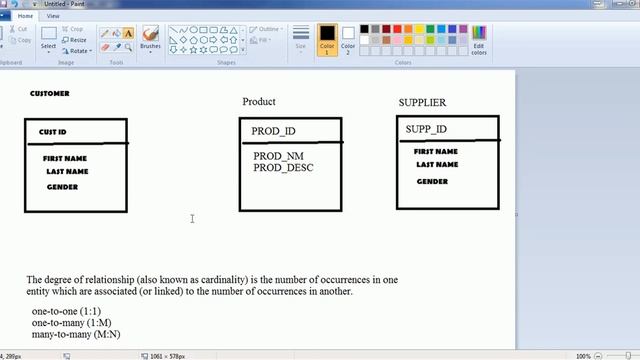Choose the Line shape
The image size is (640, 360).
tap(173, 30)
